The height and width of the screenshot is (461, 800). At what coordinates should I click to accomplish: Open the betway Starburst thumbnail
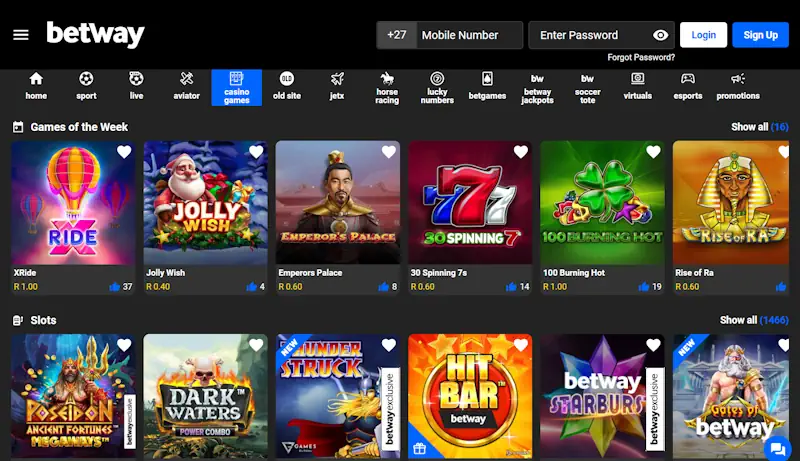(x=603, y=396)
